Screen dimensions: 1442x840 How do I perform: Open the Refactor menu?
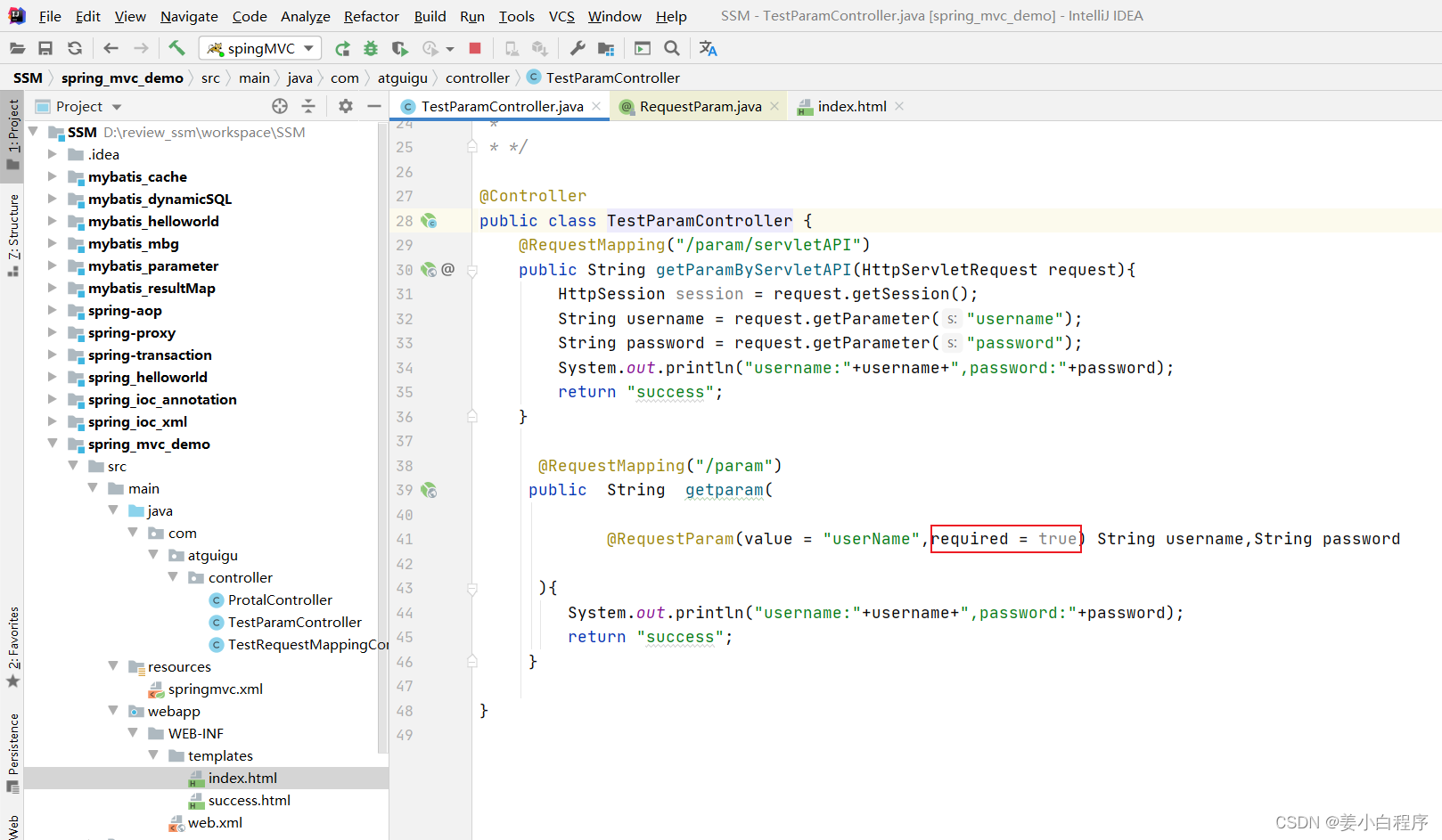371,16
